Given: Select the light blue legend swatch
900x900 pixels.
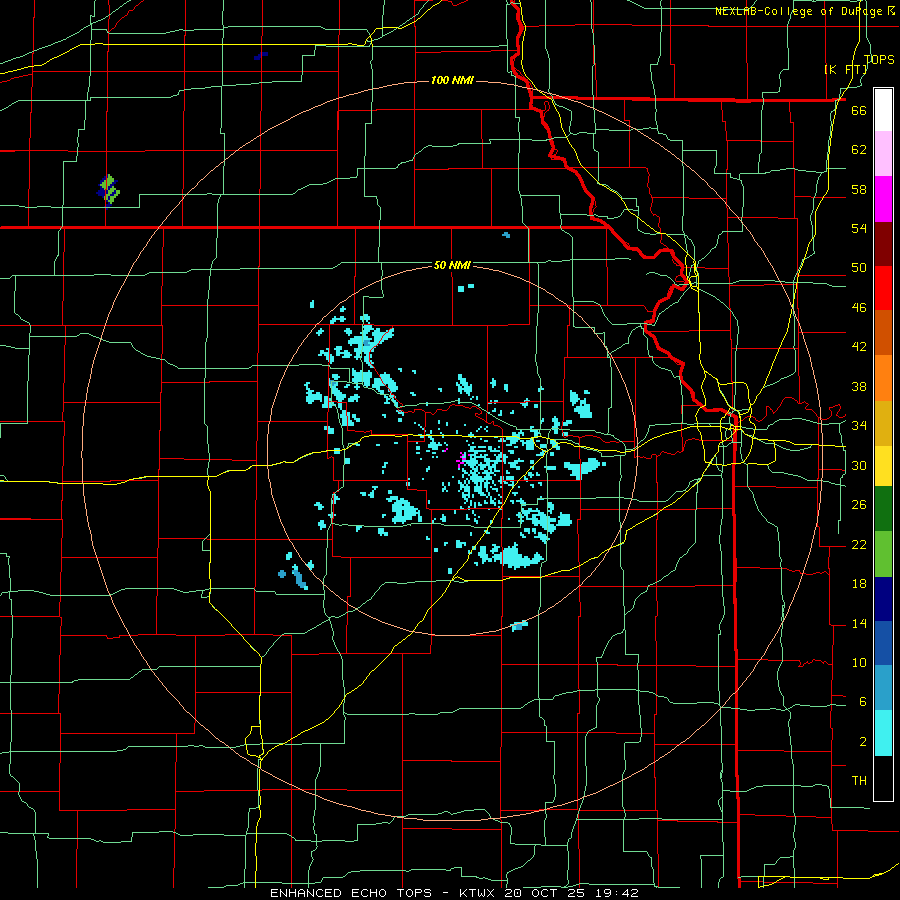Looking at the screenshot, I should click(883, 688).
